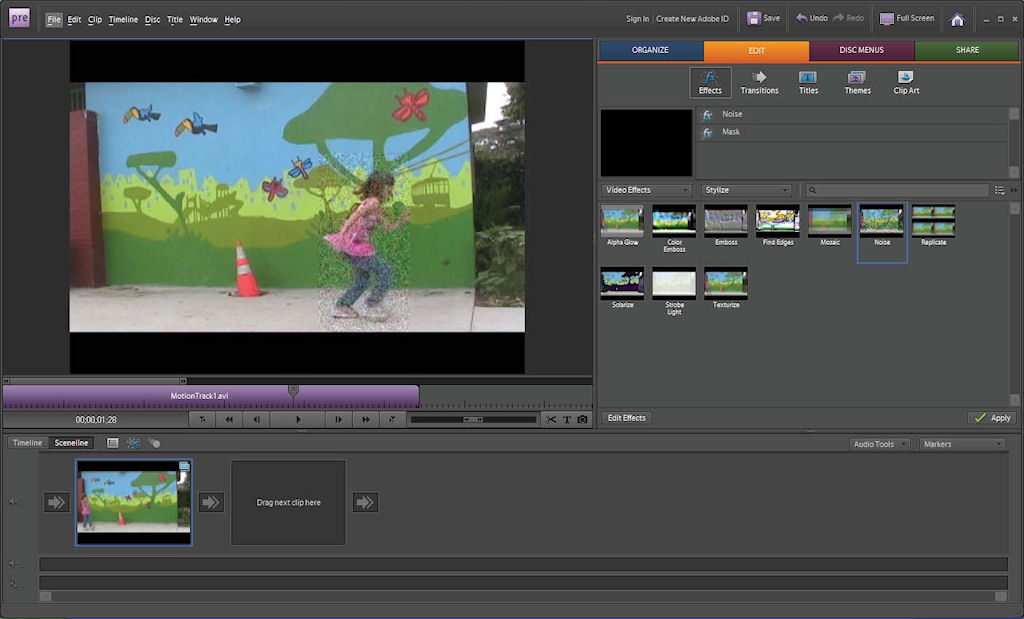The width and height of the screenshot is (1024, 619).
Task: Click the add text T icon
Action: click(x=566, y=420)
